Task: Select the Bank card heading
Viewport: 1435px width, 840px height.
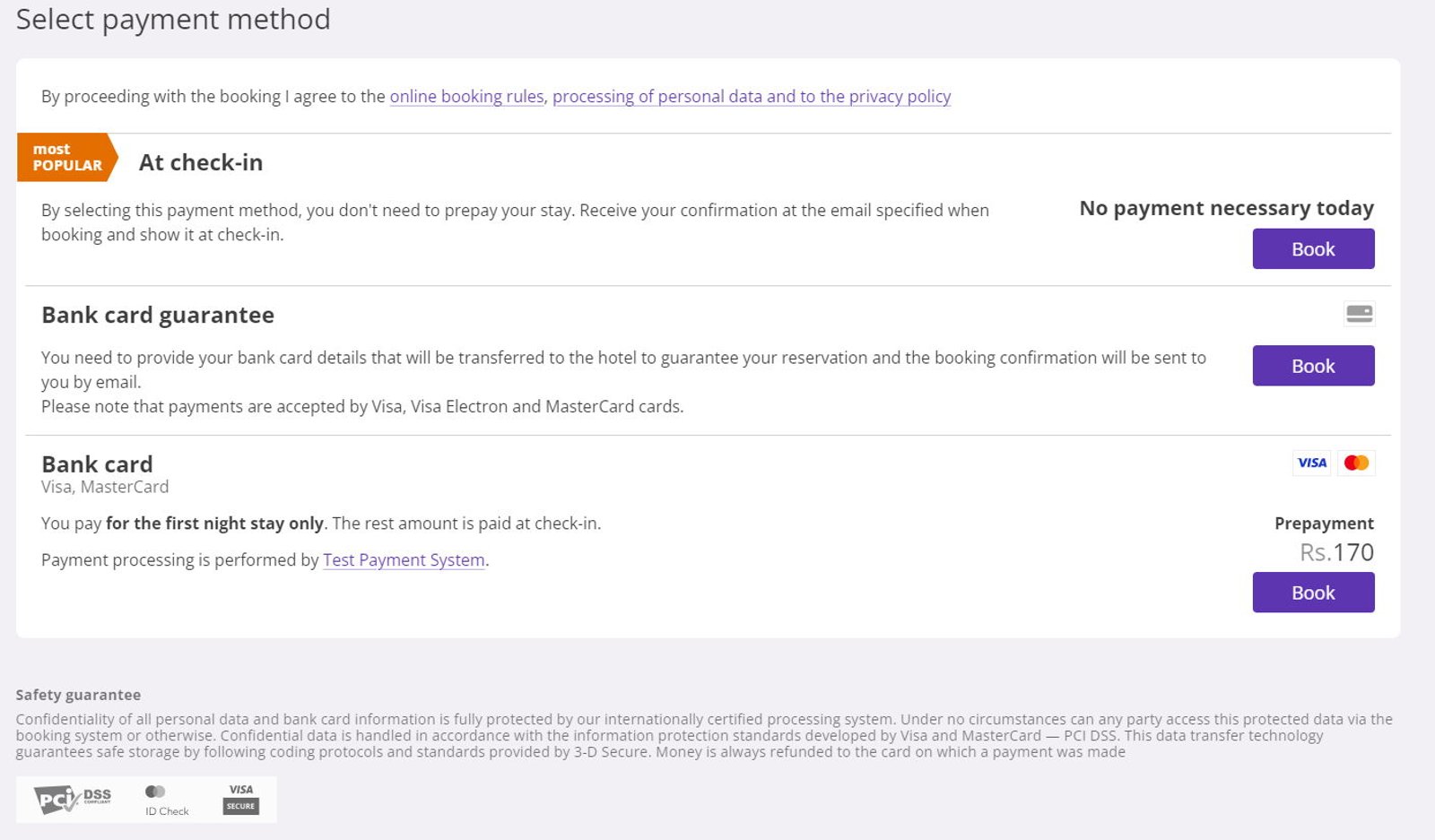Action: tap(97, 464)
